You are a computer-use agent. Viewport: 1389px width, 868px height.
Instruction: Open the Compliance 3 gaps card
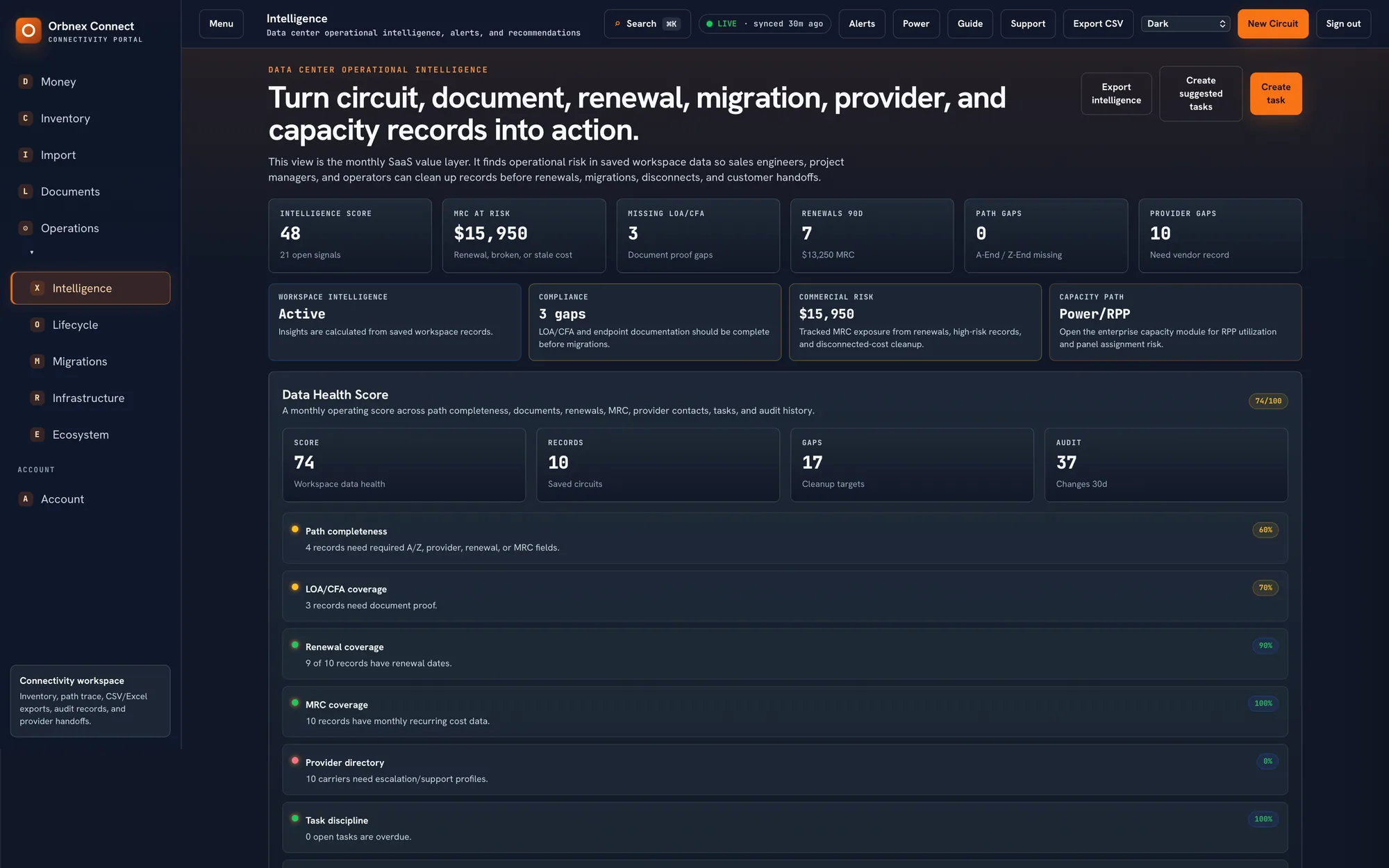655,322
